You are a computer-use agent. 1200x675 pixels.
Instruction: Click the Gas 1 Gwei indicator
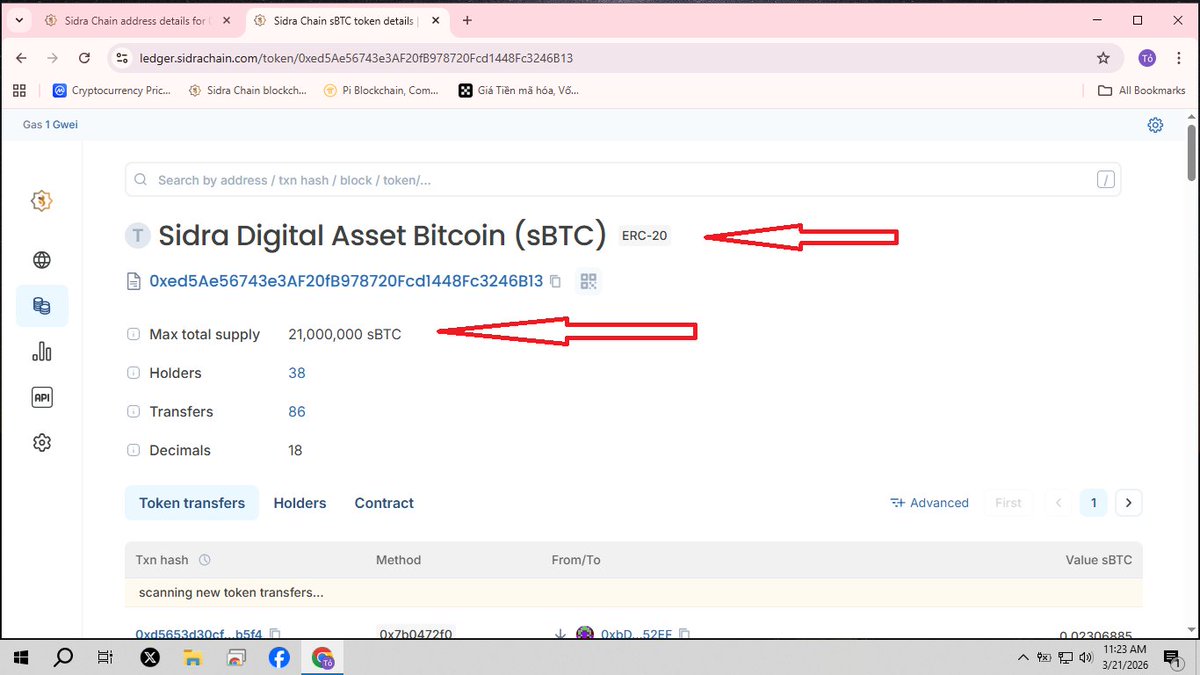pos(50,125)
